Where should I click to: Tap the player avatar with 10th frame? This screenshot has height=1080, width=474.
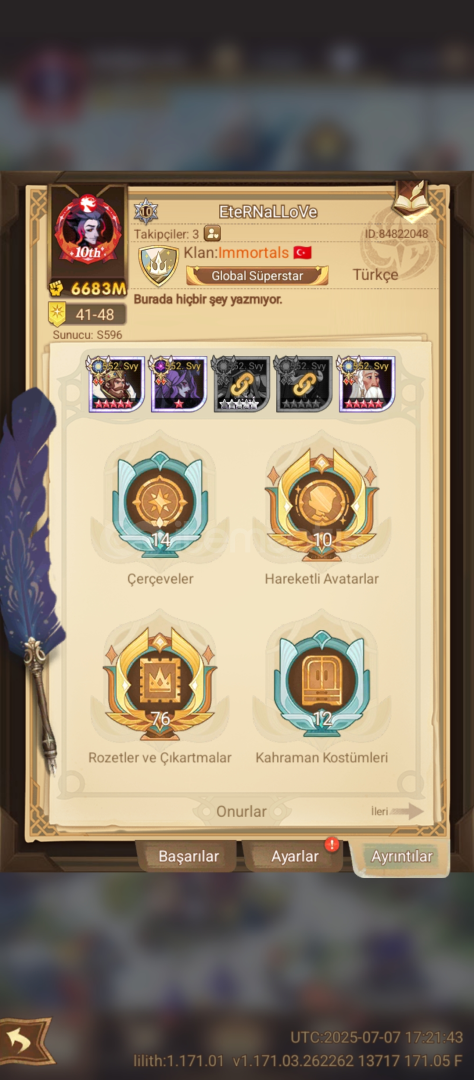[x=87, y=229]
